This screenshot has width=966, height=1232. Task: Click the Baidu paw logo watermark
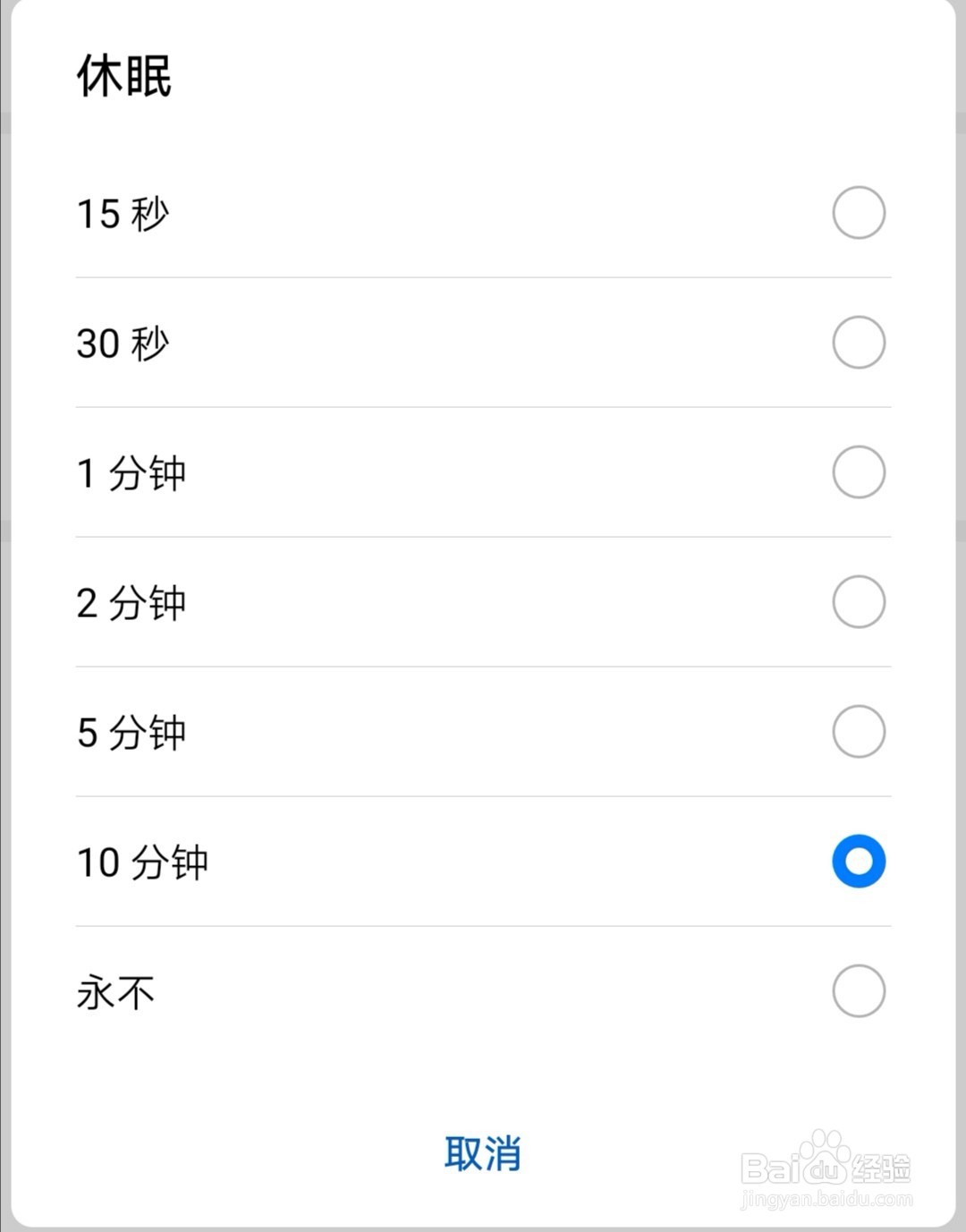(825, 1153)
